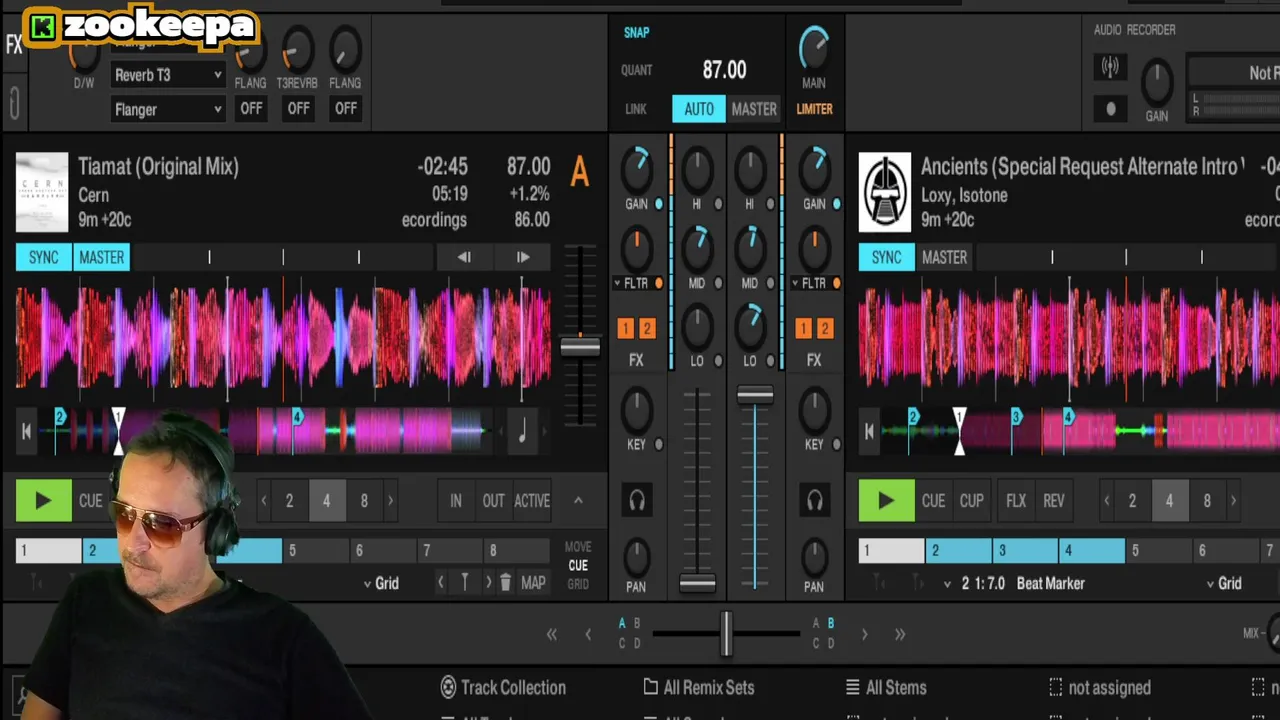Click Deck A tempo bend backward arrow

coord(464,257)
